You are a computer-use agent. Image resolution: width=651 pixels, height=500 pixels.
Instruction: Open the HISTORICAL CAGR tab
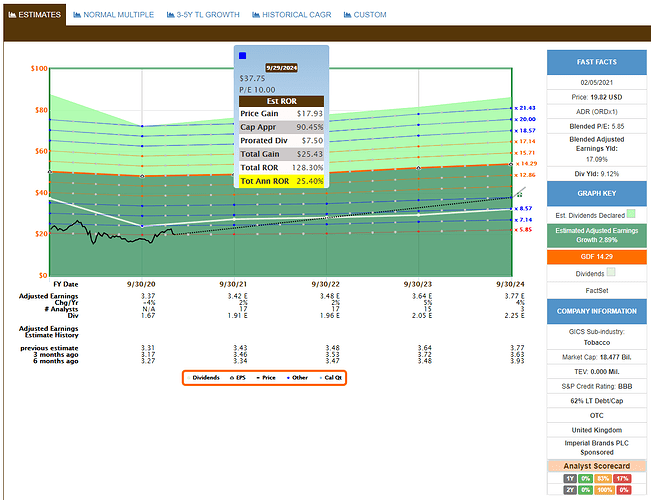pyautogui.click(x=291, y=15)
